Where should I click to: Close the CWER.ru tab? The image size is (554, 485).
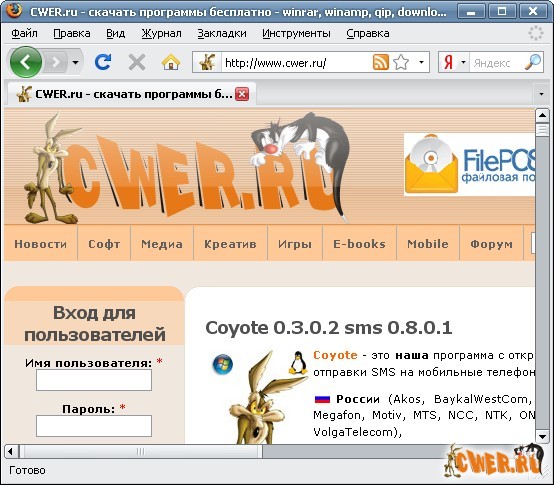coord(242,94)
